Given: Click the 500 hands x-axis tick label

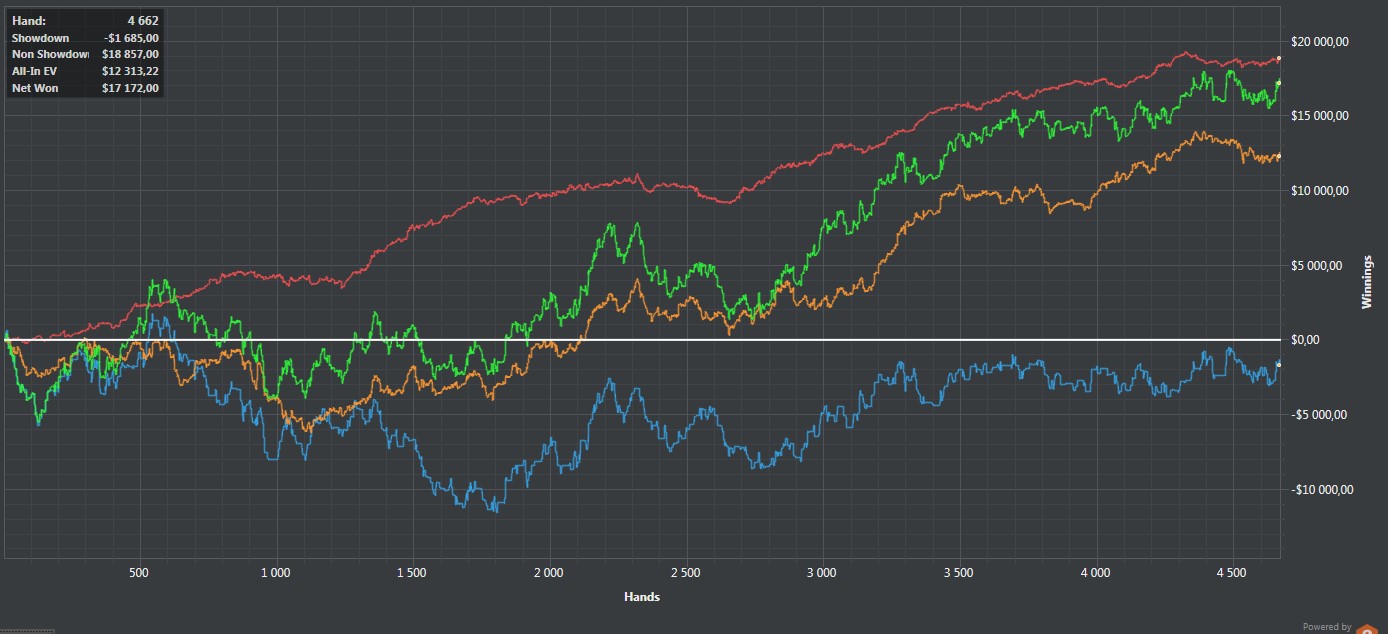Looking at the screenshot, I should click(139, 573).
